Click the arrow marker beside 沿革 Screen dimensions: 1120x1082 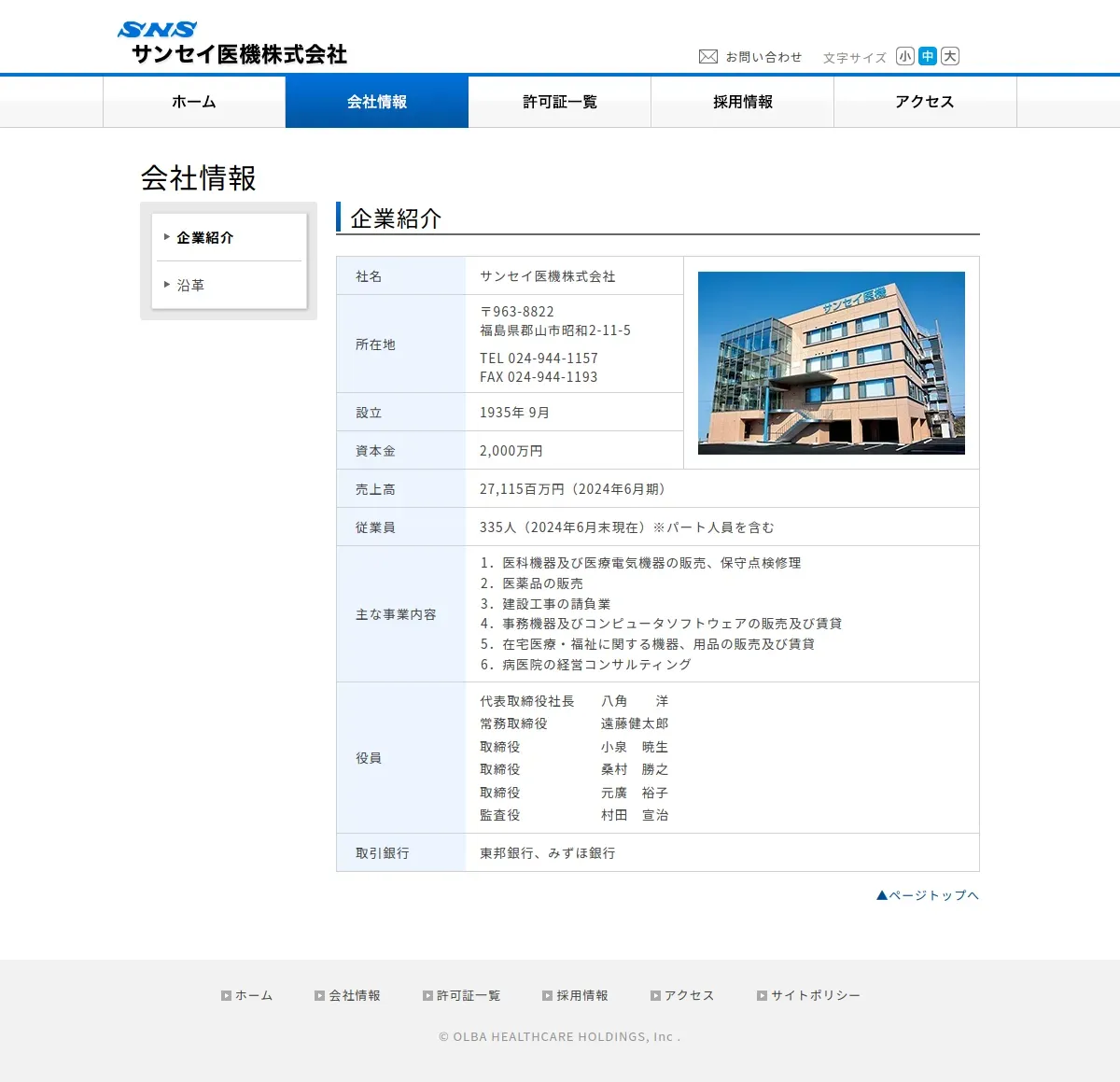tap(167, 285)
